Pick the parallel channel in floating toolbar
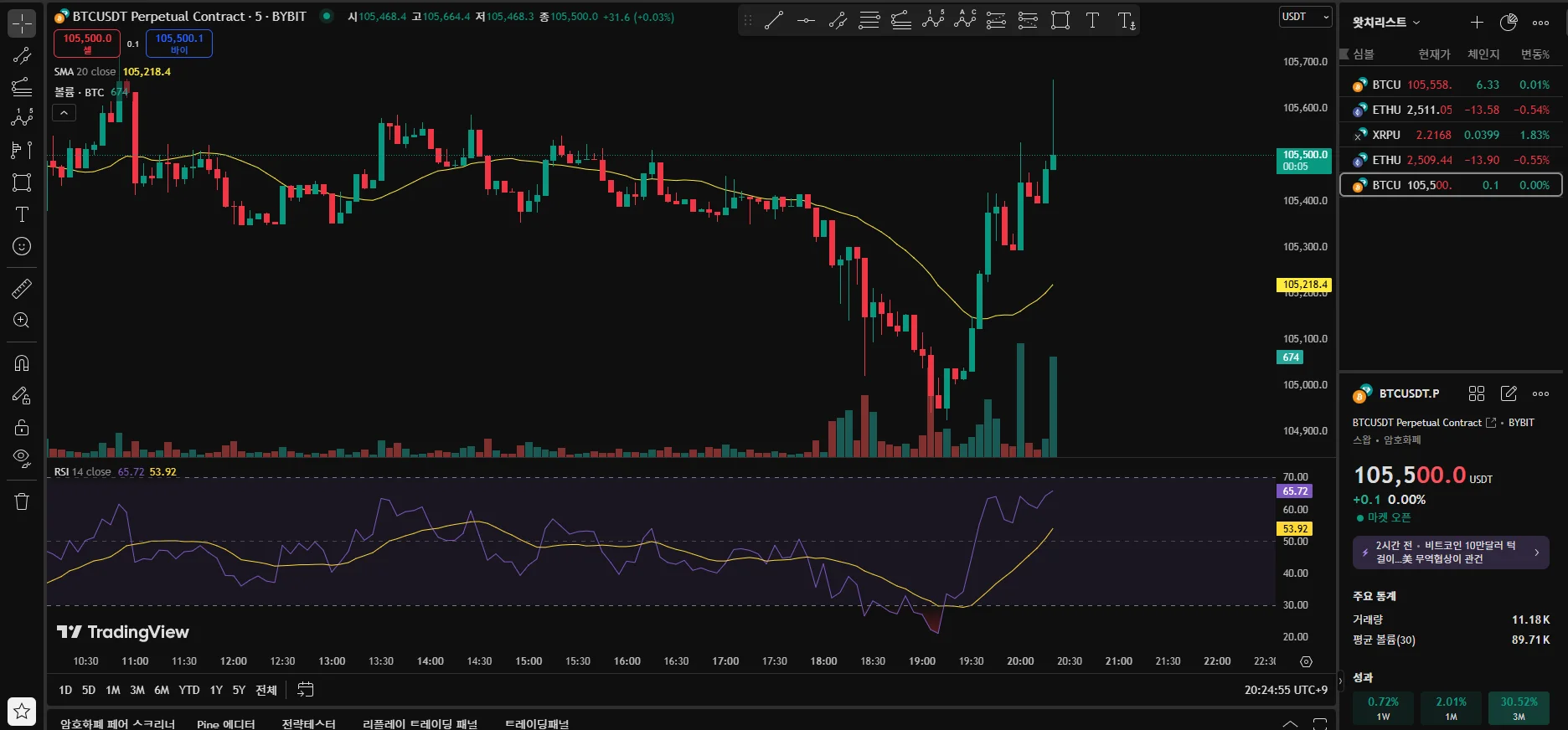This screenshot has width=1568, height=730. click(838, 20)
